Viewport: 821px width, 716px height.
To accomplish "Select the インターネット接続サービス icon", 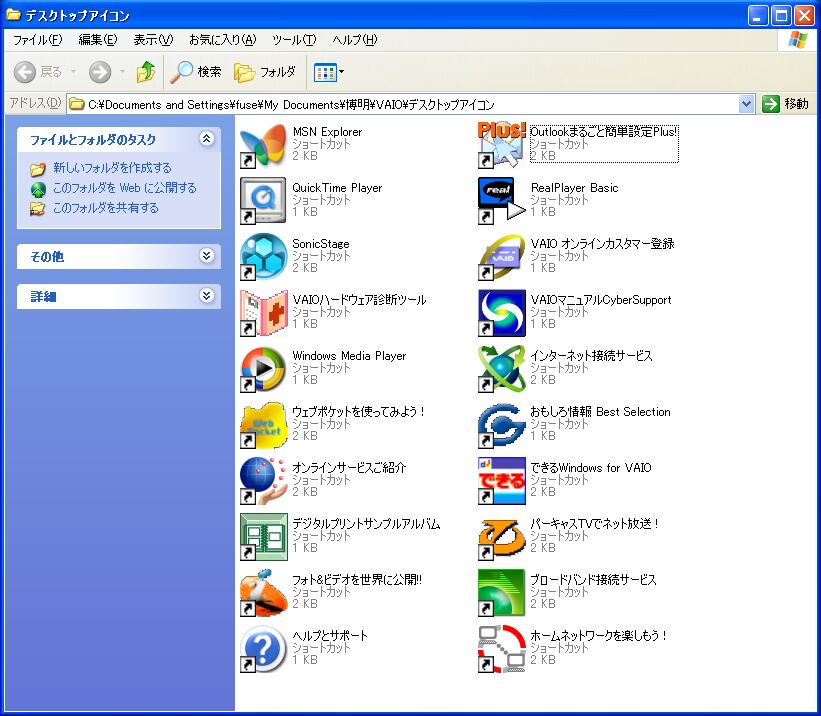I will pyautogui.click(x=501, y=369).
